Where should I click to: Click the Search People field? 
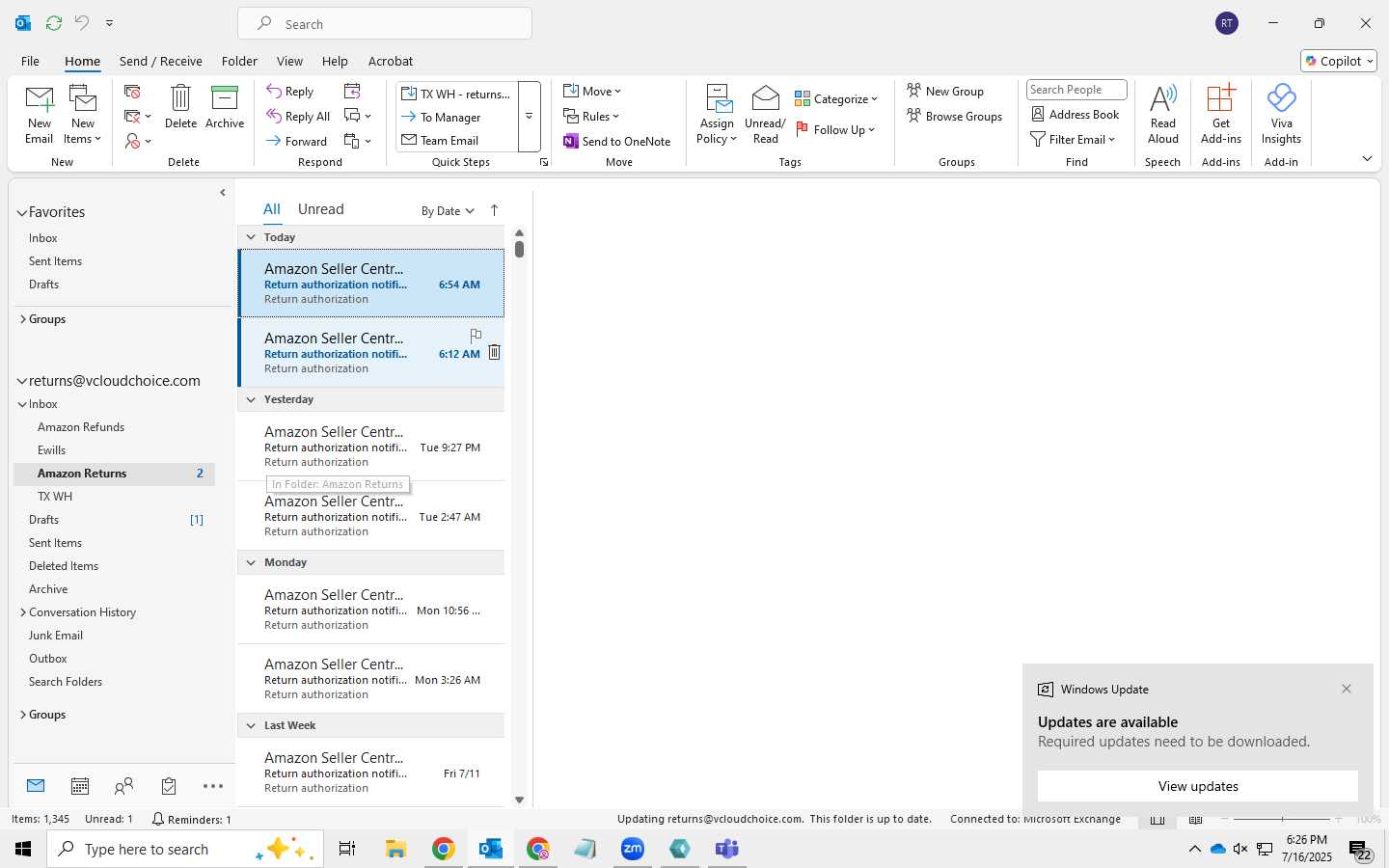coord(1076,90)
